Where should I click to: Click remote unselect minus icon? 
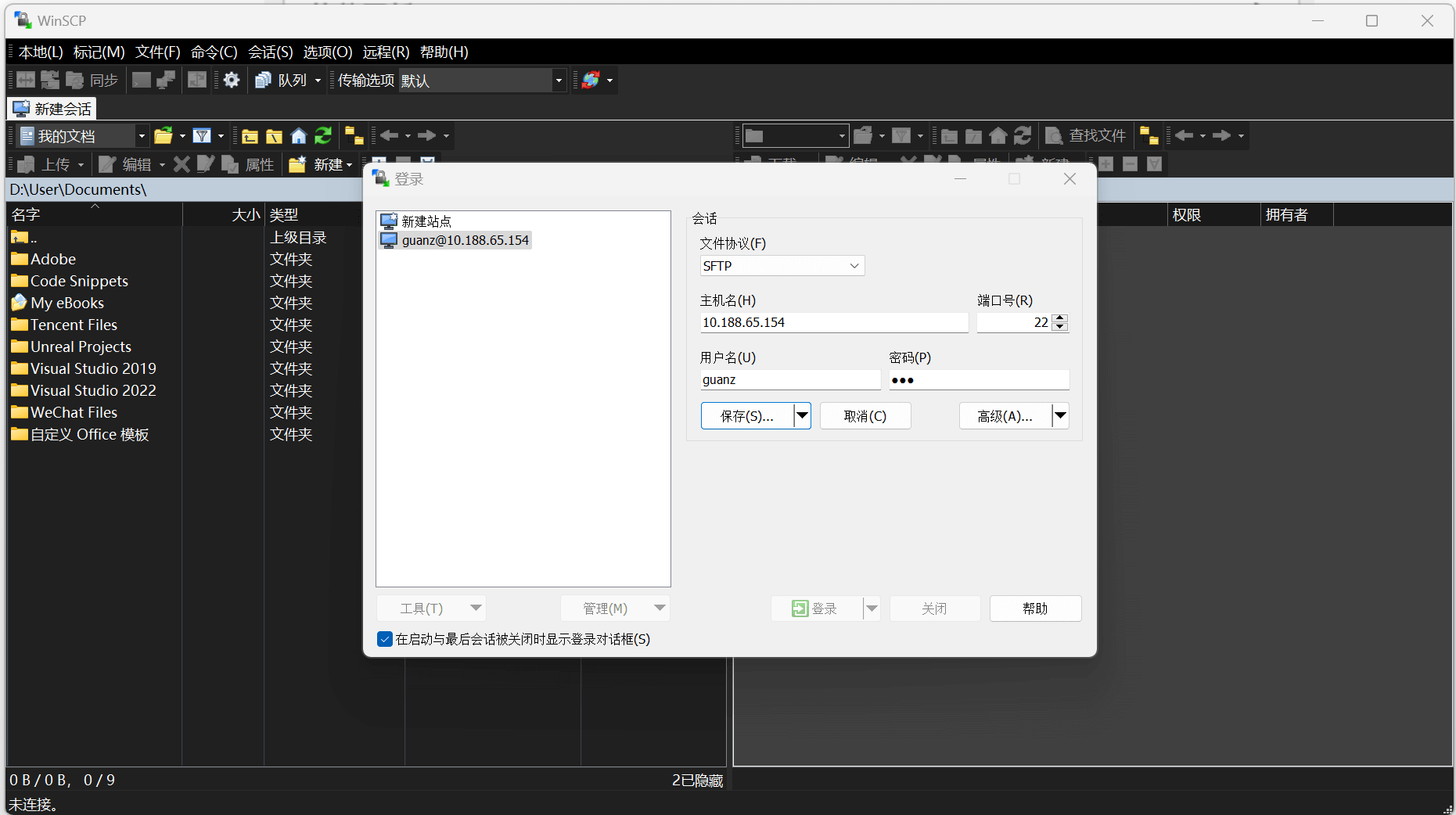pyautogui.click(x=1130, y=164)
